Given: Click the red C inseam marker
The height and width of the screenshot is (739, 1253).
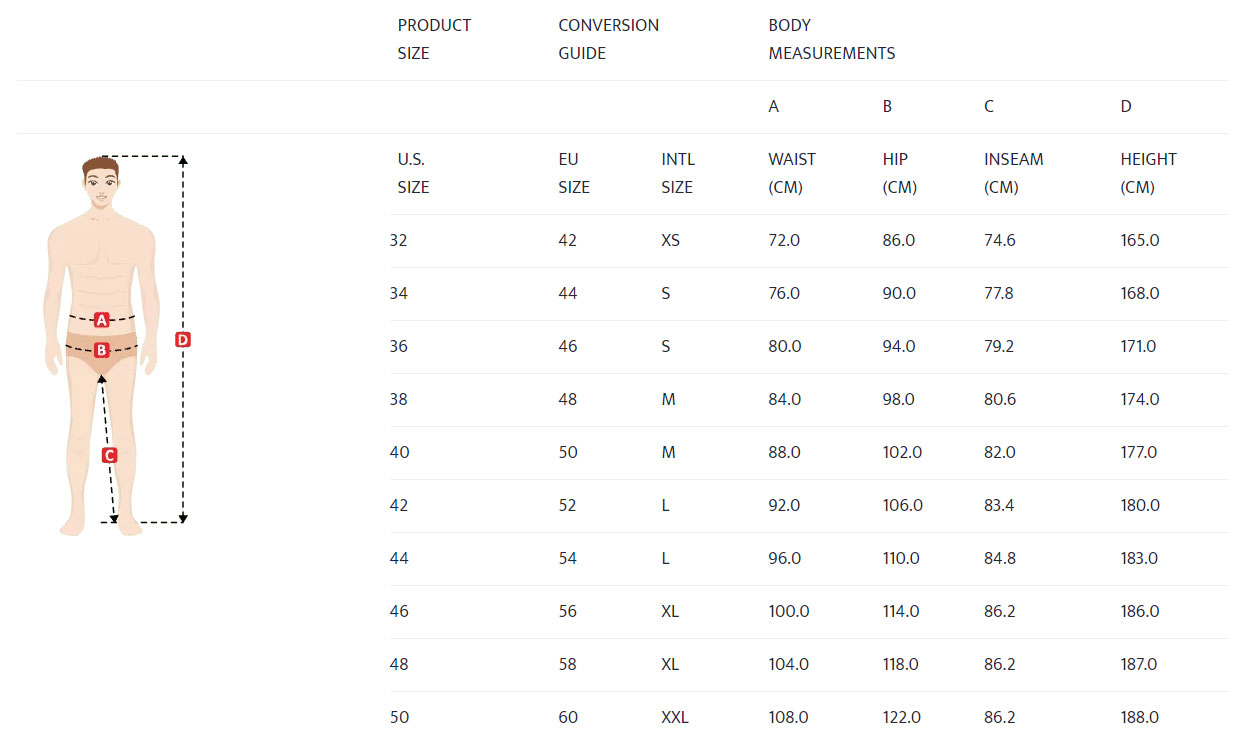Looking at the screenshot, I should click(x=109, y=455).
